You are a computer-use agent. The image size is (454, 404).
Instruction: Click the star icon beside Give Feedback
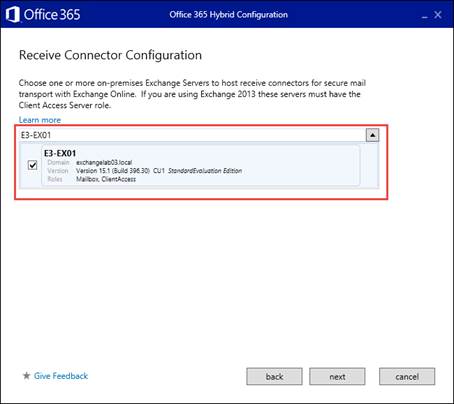pos(26,376)
